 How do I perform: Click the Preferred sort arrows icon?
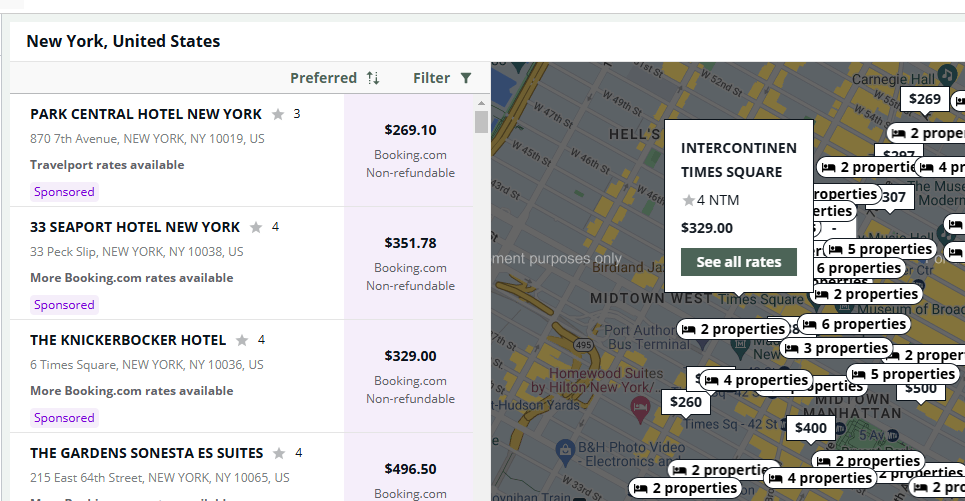pyautogui.click(x=373, y=78)
